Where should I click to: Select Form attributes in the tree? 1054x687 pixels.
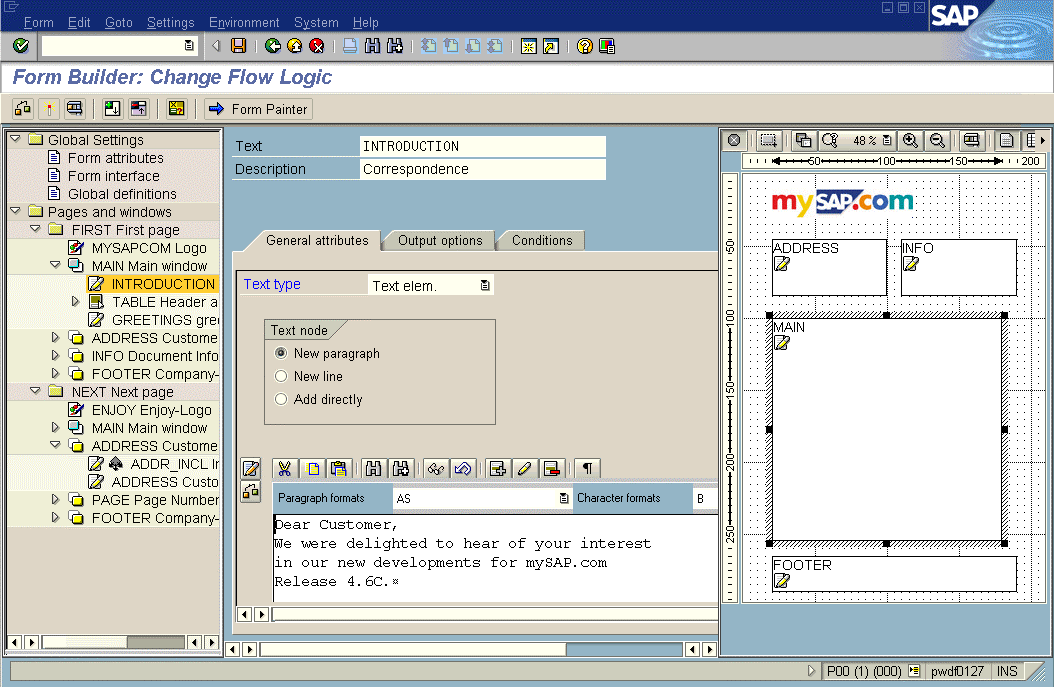pos(115,158)
